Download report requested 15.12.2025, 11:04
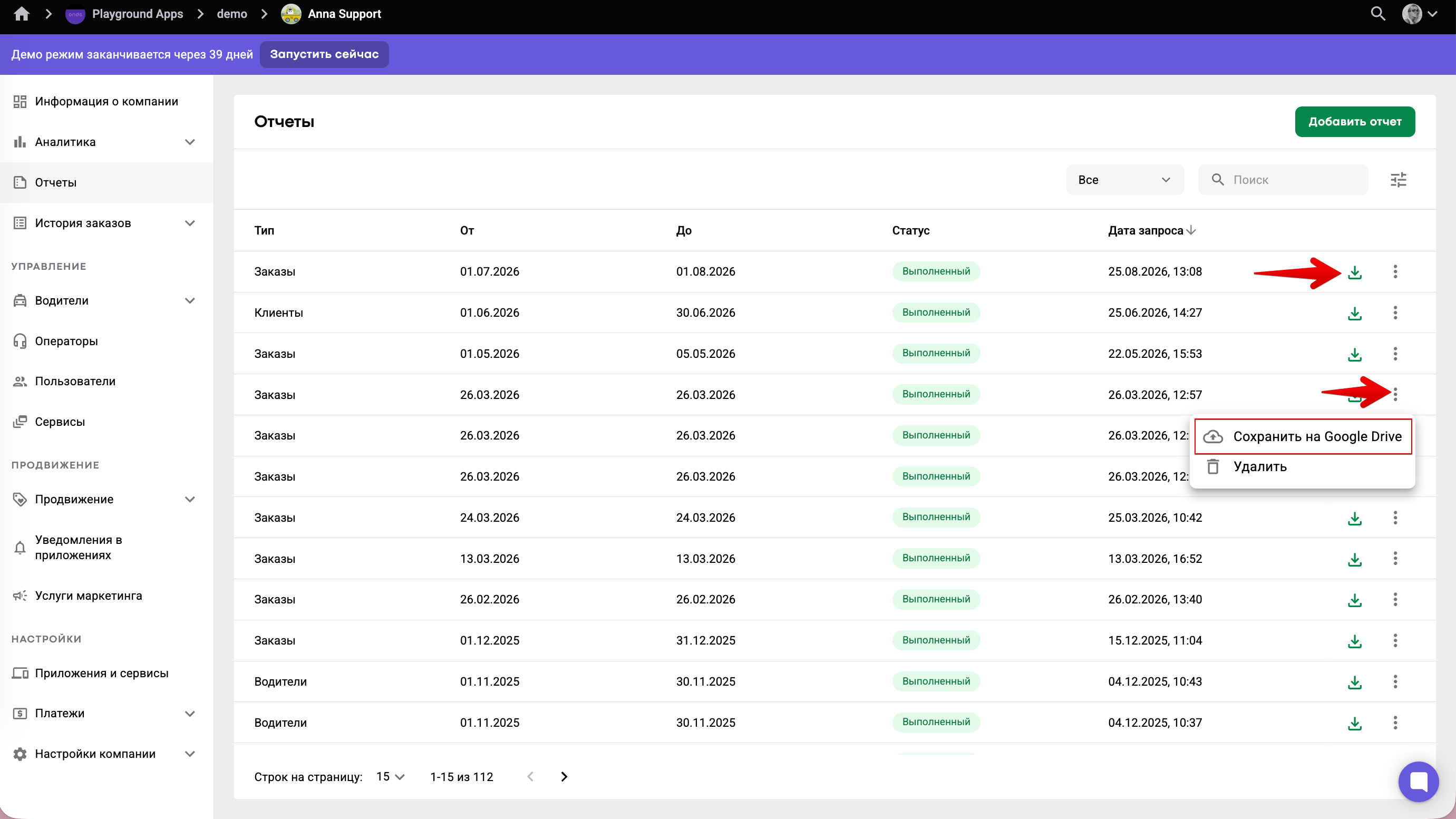 1354,641
